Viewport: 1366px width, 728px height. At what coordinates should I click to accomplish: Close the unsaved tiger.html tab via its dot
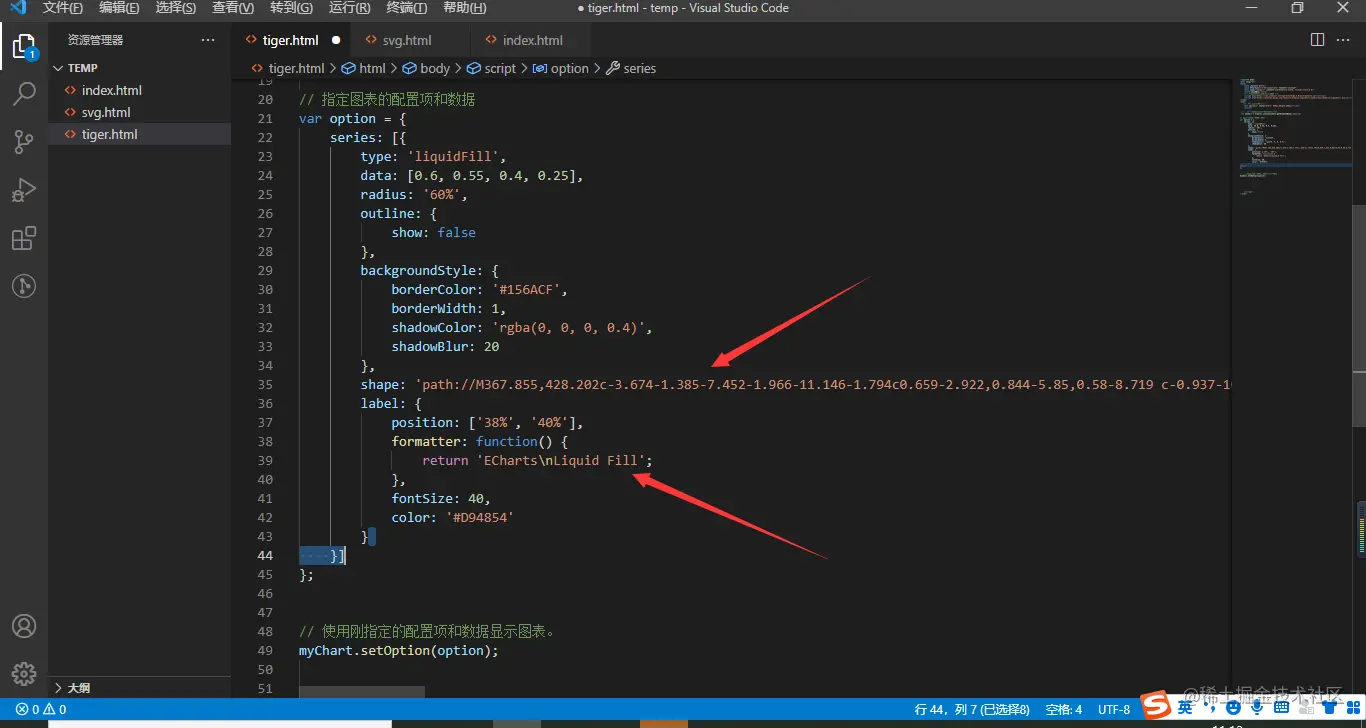coord(336,40)
